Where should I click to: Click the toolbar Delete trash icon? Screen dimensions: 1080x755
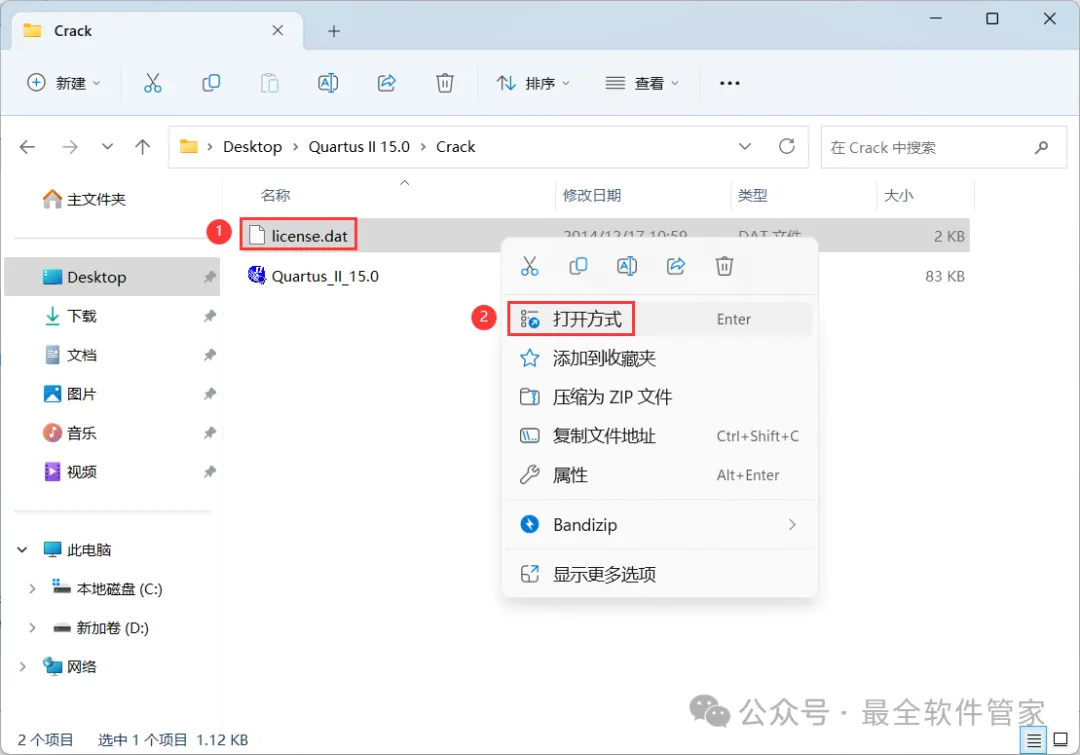click(445, 83)
